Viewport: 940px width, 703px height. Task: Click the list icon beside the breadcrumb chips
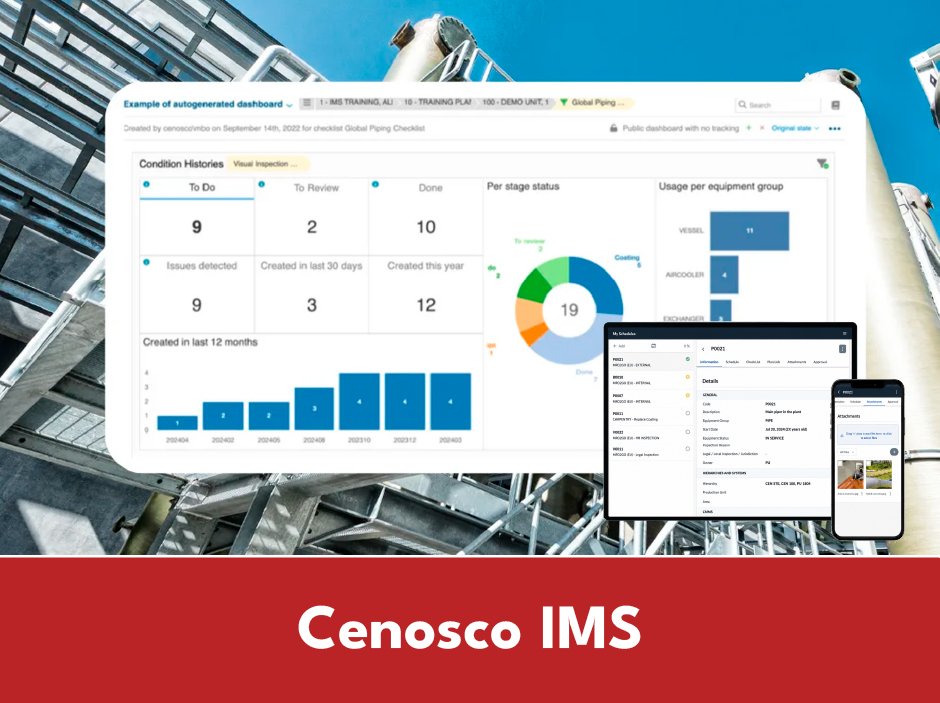[x=307, y=102]
